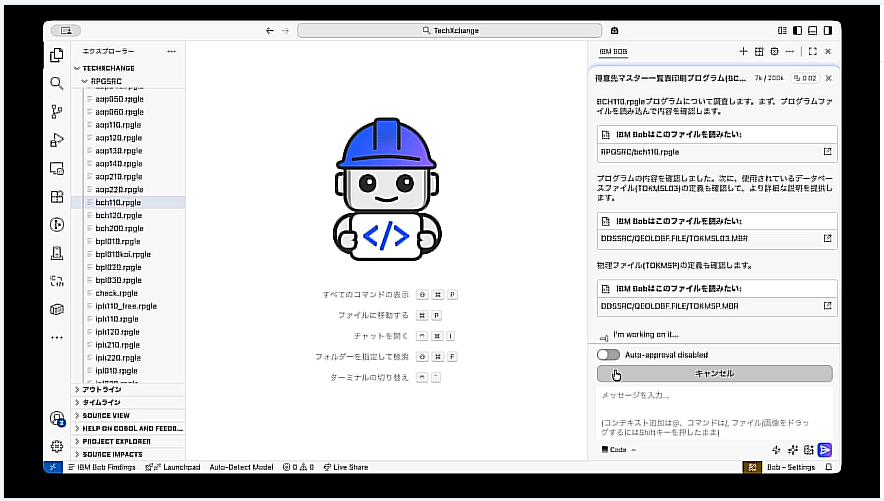The height and width of the screenshot is (501, 884).
Task: Click the cube-shaped icon in activity bar
Action: (x=56, y=309)
